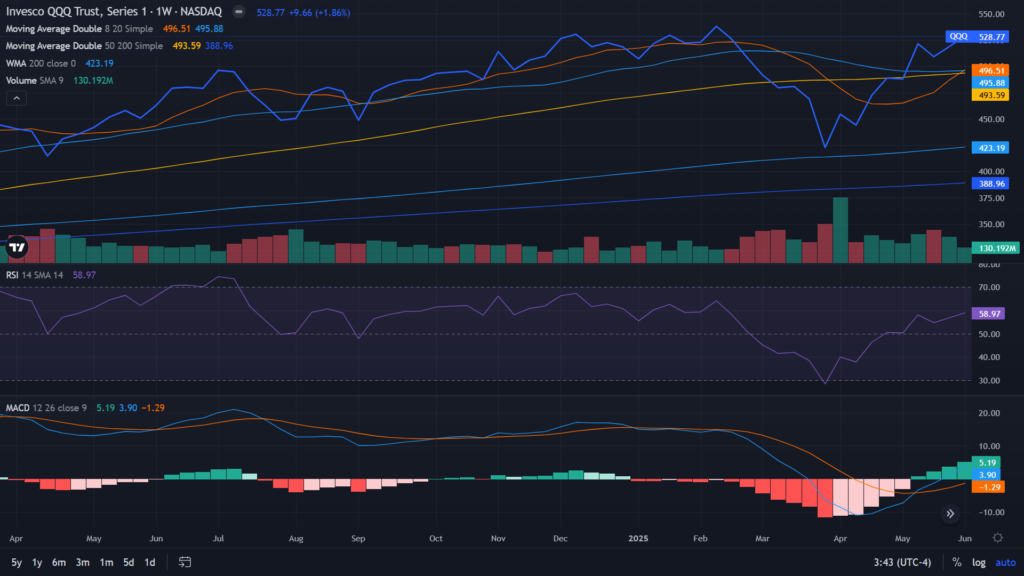1024x576 pixels.
Task: Select the 5y time range
Action: point(16,562)
